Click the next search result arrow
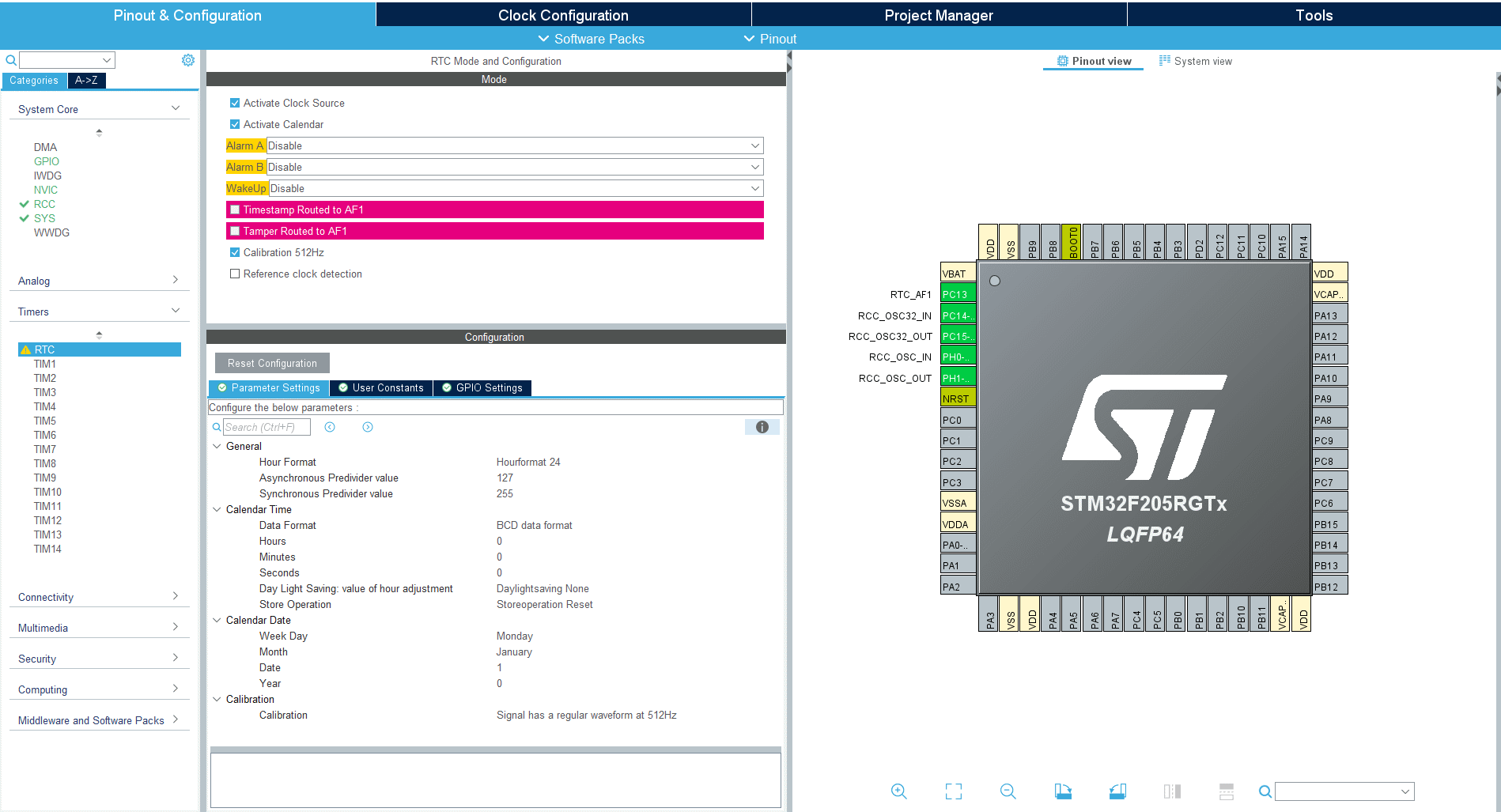 [x=367, y=427]
